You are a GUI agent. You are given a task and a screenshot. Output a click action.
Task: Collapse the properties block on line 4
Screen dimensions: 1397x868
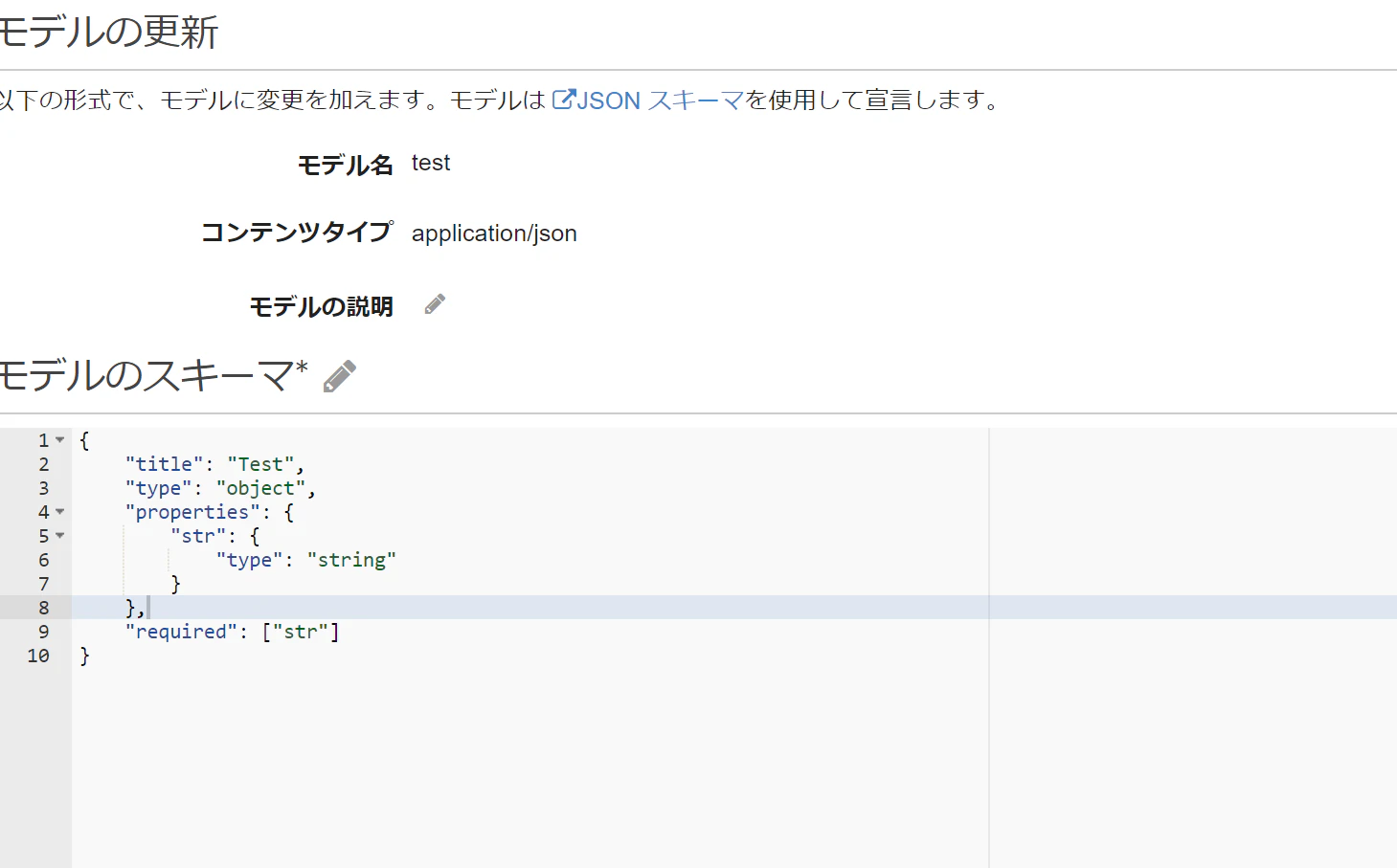(60, 512)
